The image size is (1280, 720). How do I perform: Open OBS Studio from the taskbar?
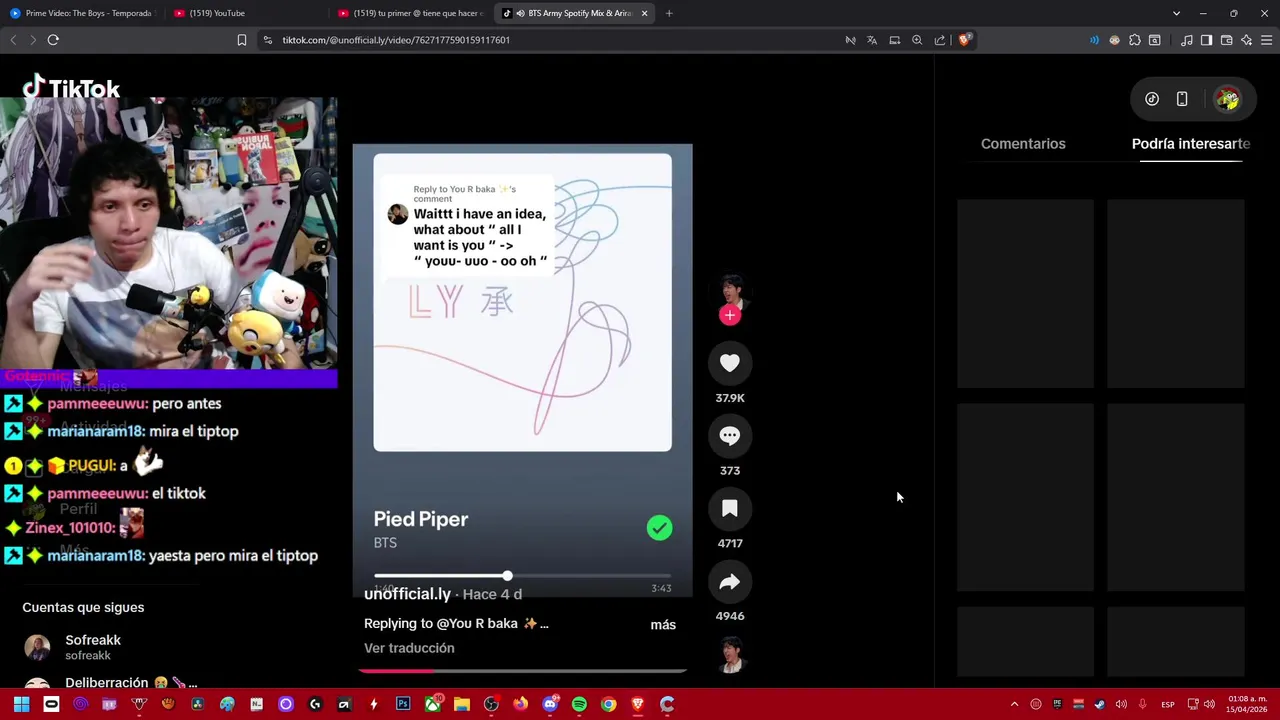(491, 704)
